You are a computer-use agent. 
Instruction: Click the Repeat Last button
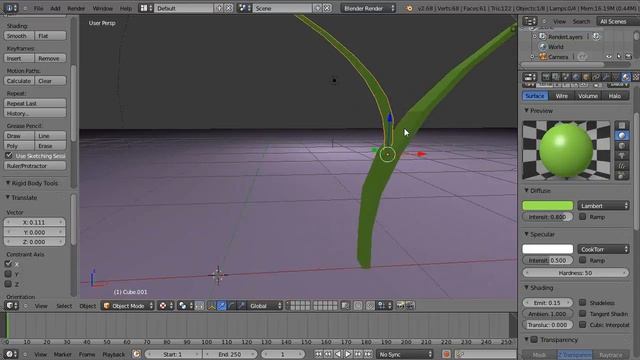pyautogui.click(x=35, y=103)
